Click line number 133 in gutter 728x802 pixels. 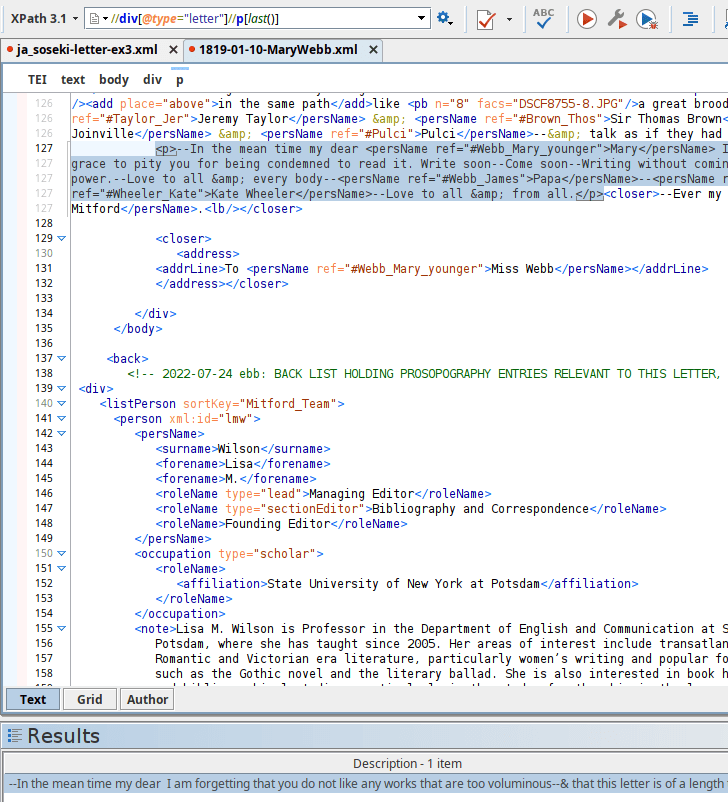coord(44,298)
